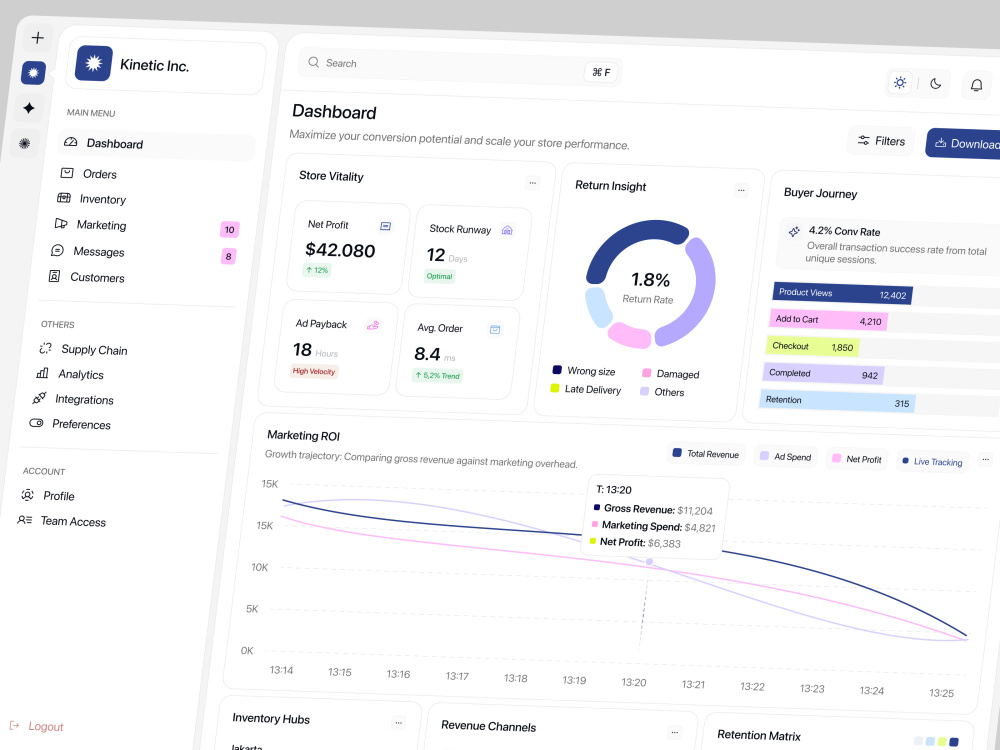The image size is (1000, 750).
Task: Select the dark round burst icon in rail
Action: point(24,143)
